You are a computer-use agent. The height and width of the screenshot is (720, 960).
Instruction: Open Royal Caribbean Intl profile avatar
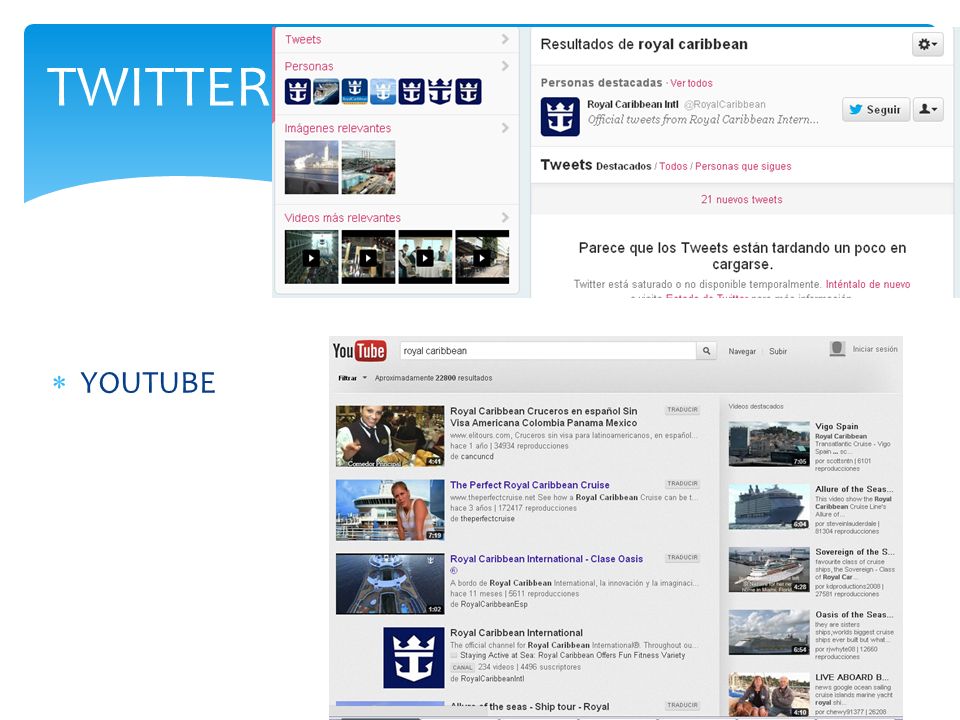point(560,116)
